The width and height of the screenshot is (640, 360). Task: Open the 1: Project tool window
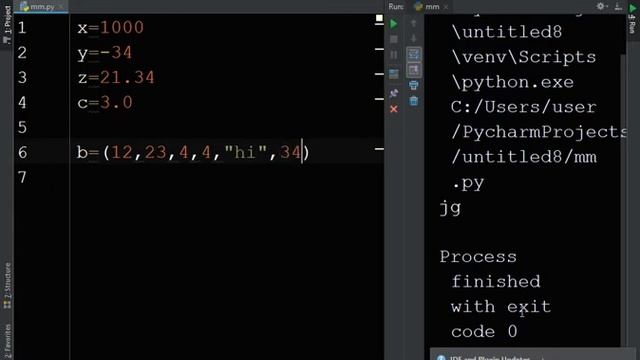click(x=7, y=23)
